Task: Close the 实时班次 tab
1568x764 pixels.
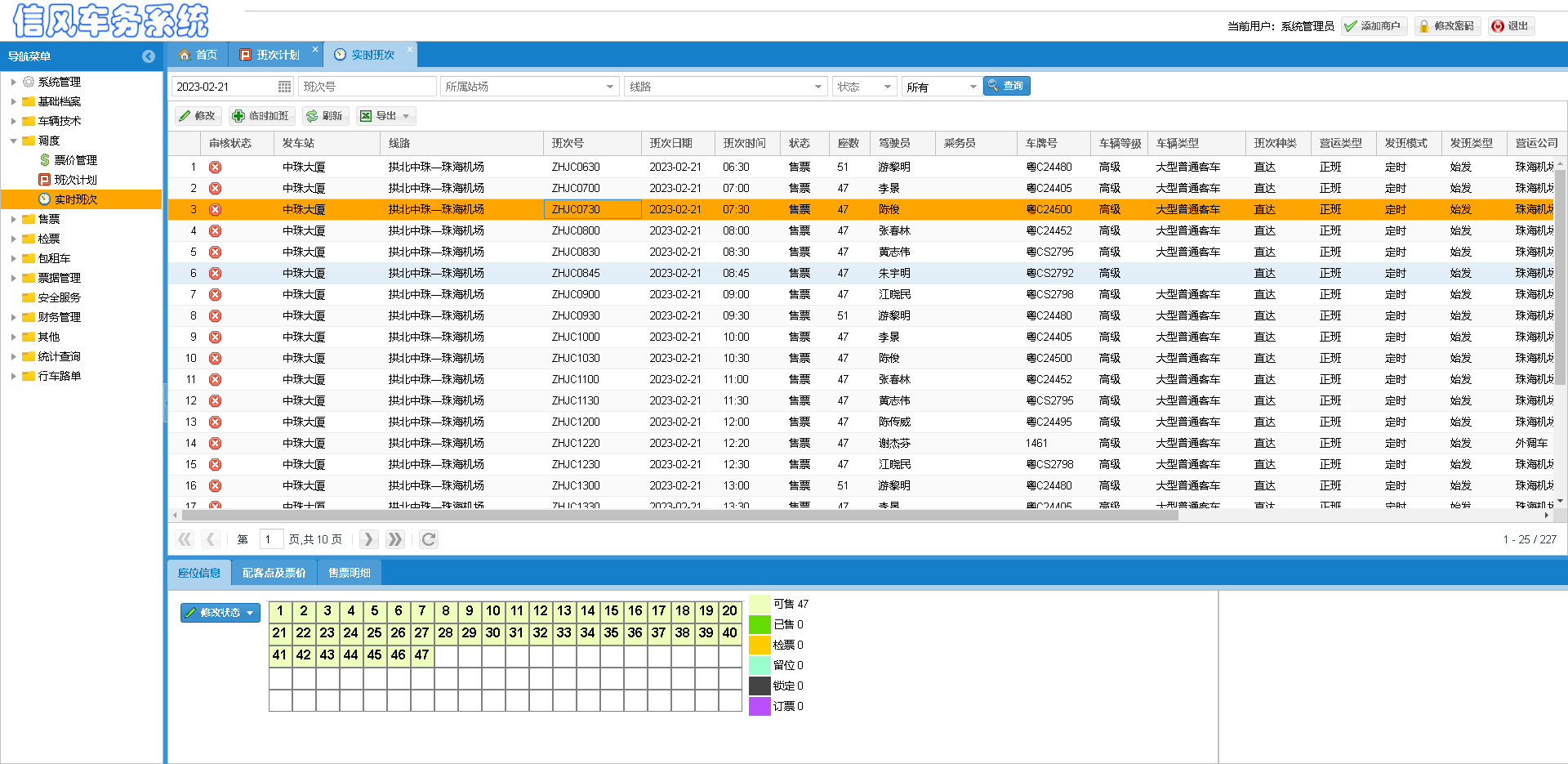Action: [410, 50]
